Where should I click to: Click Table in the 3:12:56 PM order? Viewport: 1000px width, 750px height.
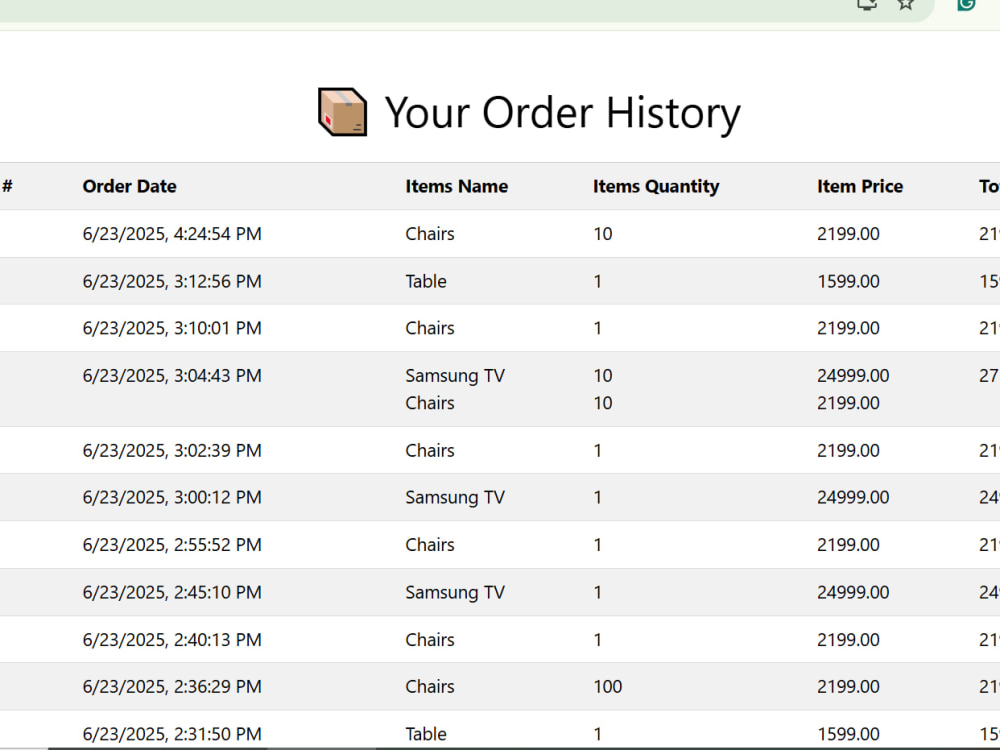[426, 281]
